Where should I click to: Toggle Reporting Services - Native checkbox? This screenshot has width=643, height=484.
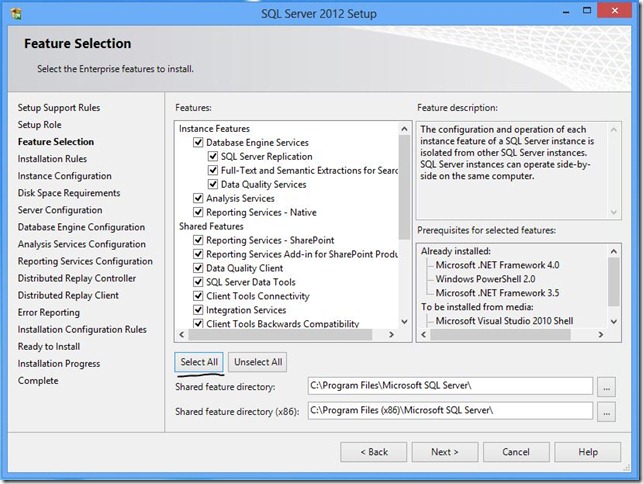pos(198,212)
